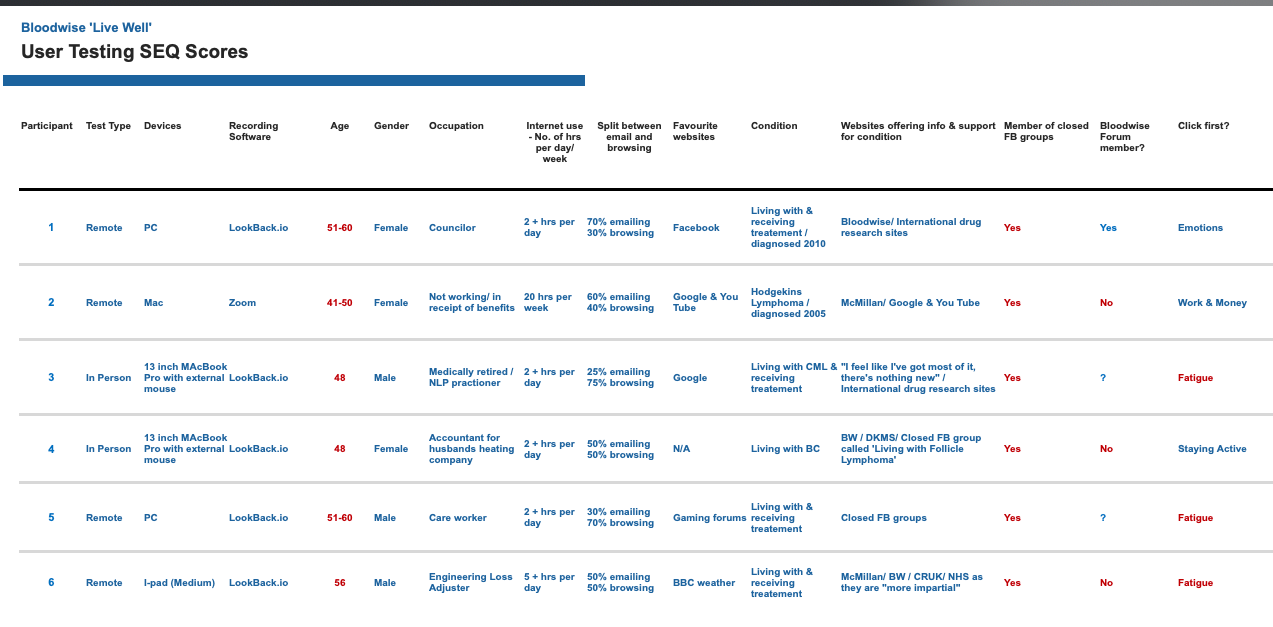Select the "Closed FB groups" cell in row 5

pyautogui.click(x=884, y=518)
